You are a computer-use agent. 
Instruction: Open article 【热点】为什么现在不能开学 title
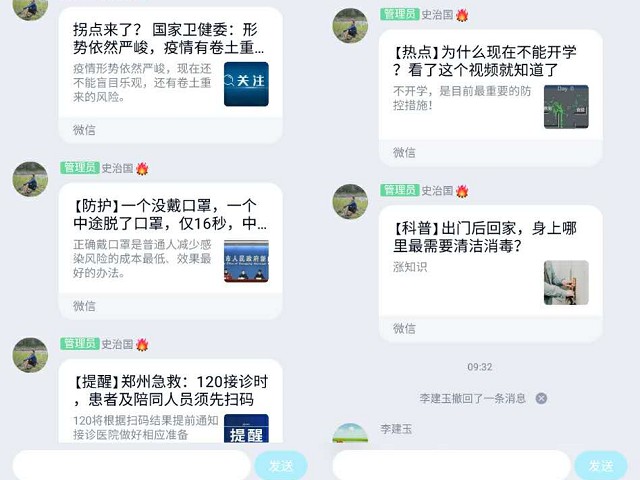coord(484,61)
